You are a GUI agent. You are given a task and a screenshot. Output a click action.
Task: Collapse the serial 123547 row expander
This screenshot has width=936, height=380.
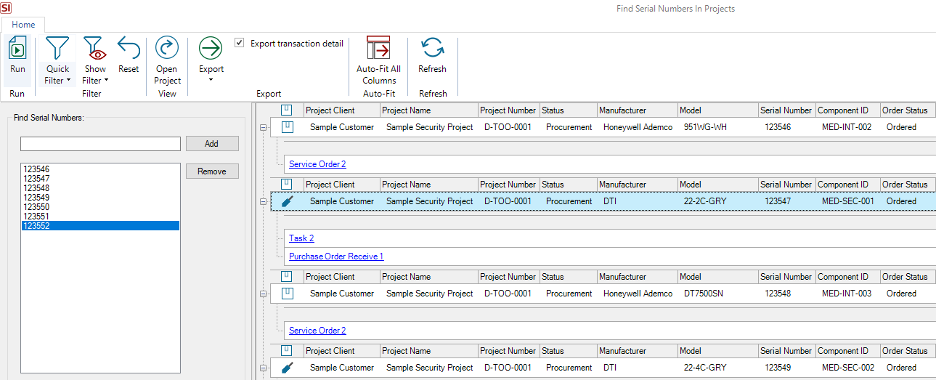coord(263,202)
